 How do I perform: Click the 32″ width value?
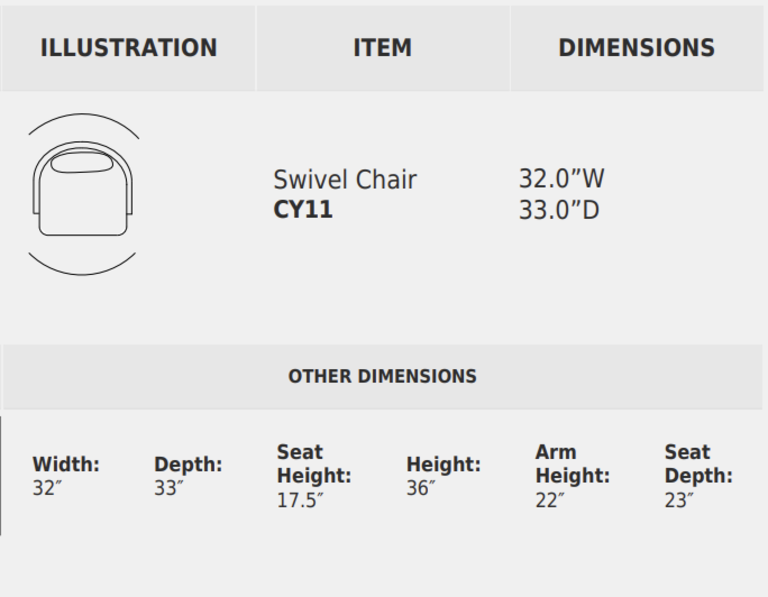click(x=46, y=489)
